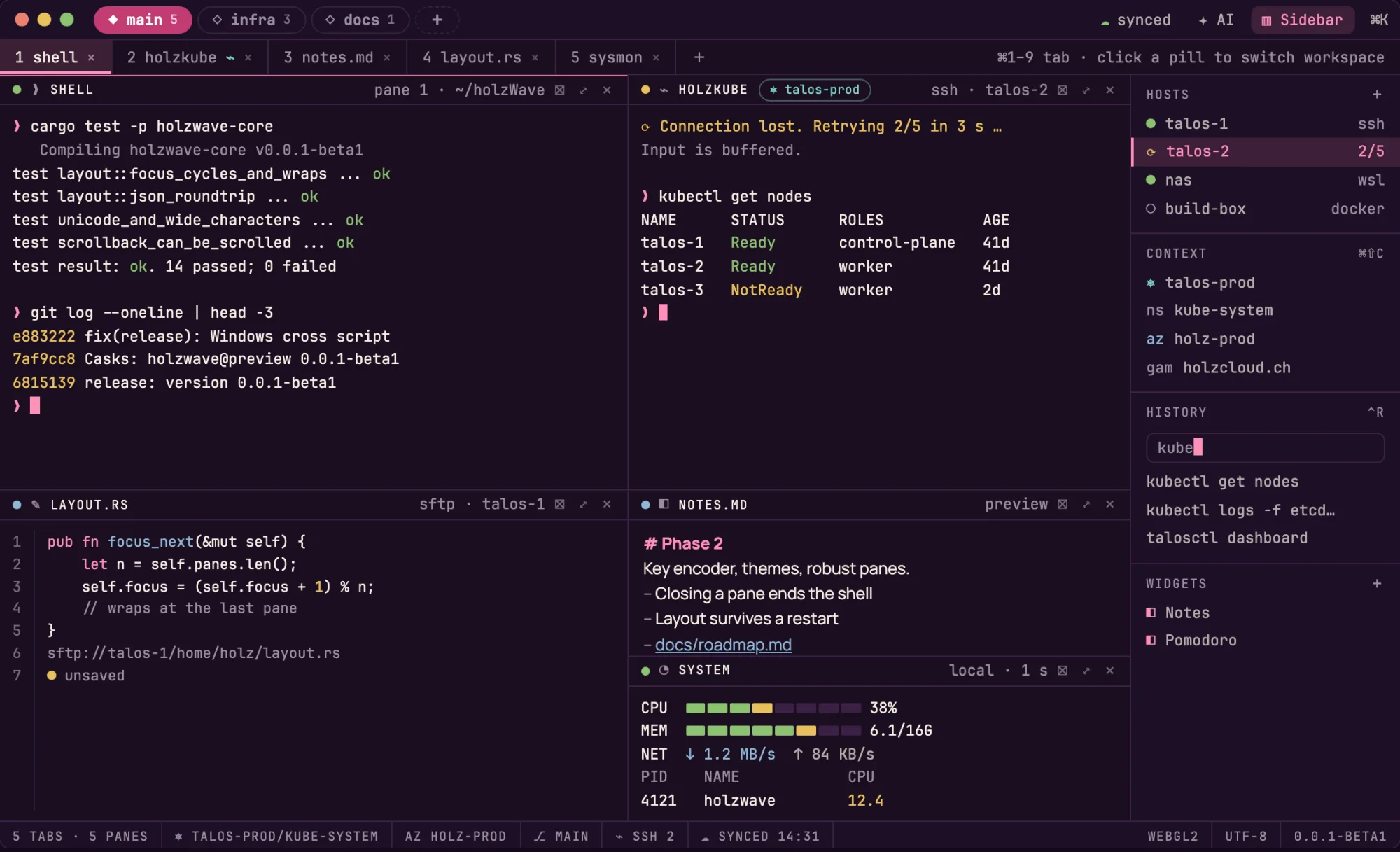Select the az holz-prod context
The height and width of the screenshot is (852, 1400).
[1265, 339]
